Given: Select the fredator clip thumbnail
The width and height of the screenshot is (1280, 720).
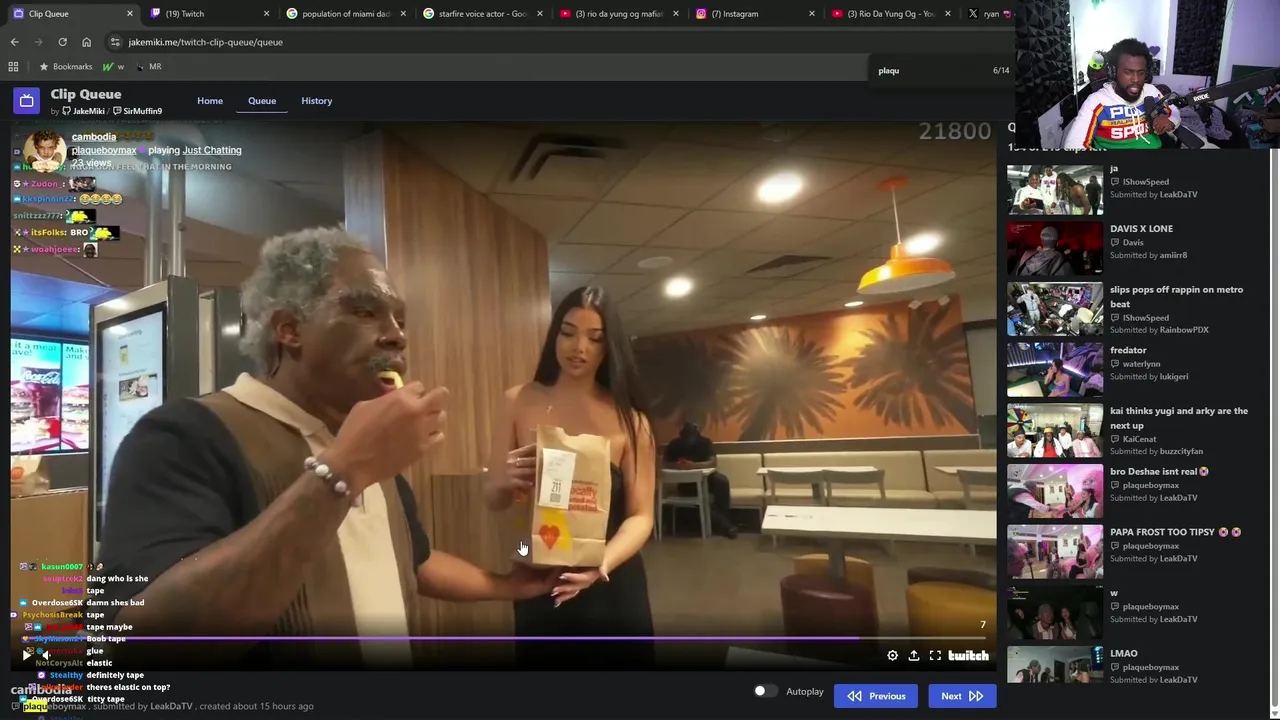Looking at the screenshot, I should click(x=1055, y=370).
